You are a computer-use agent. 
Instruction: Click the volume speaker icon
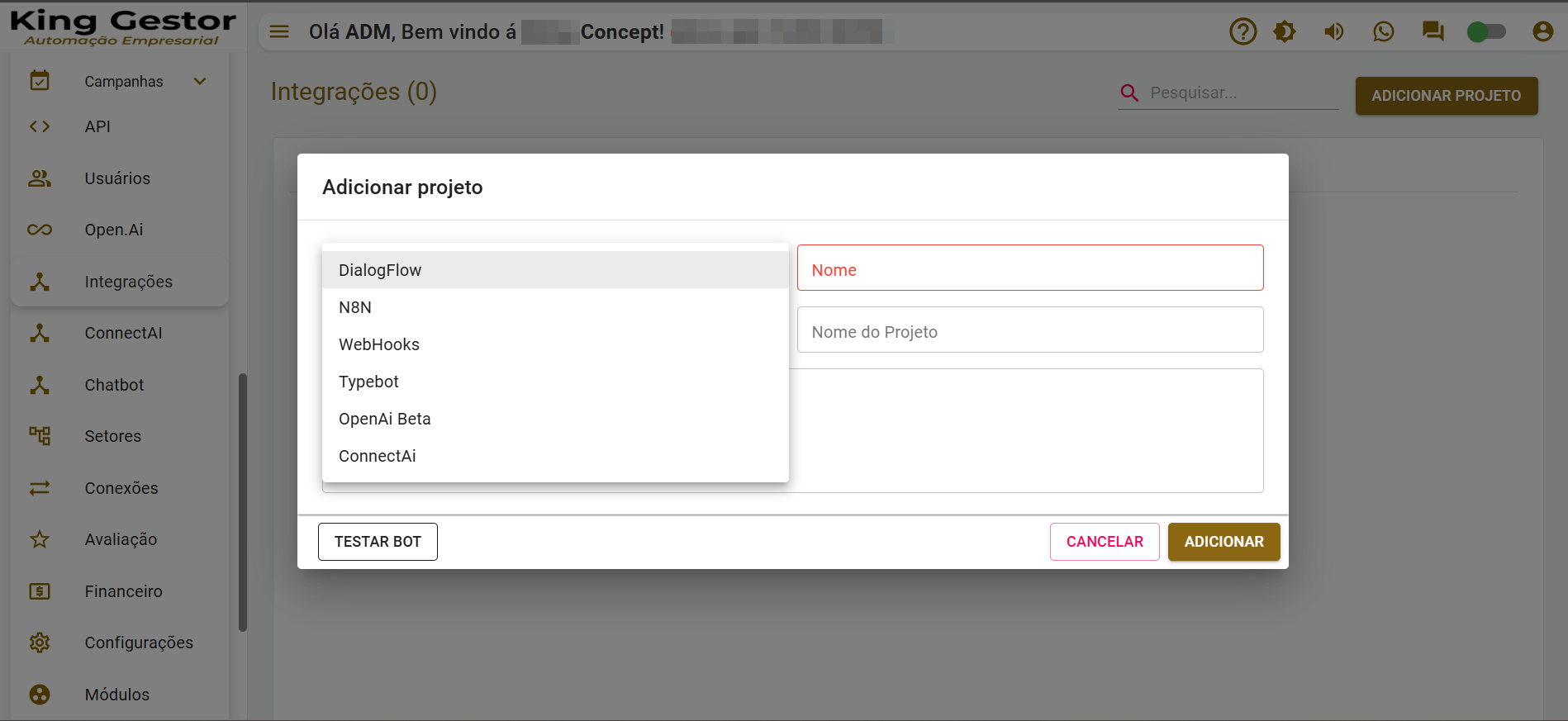[x=1334, y=32]
